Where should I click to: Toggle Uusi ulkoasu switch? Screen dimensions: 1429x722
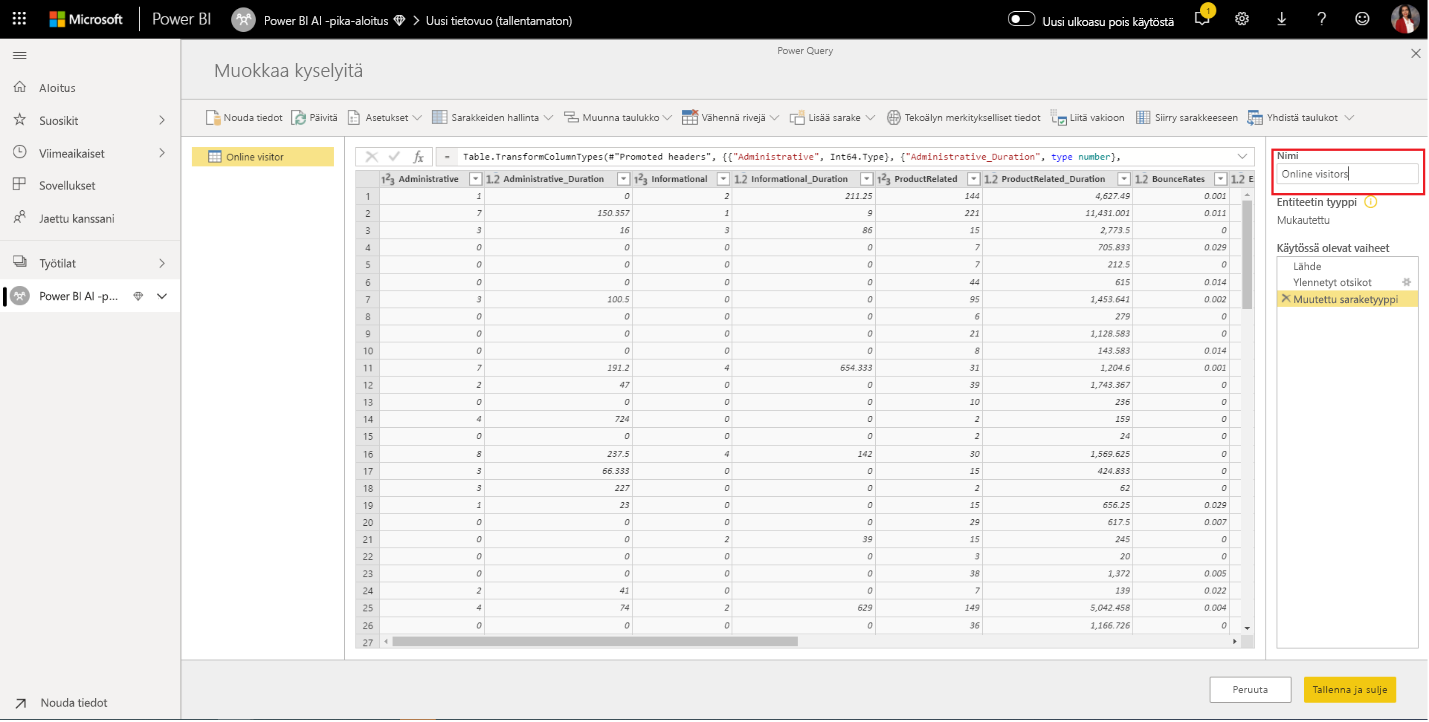pyautogui.click(x=1021, y=19)
